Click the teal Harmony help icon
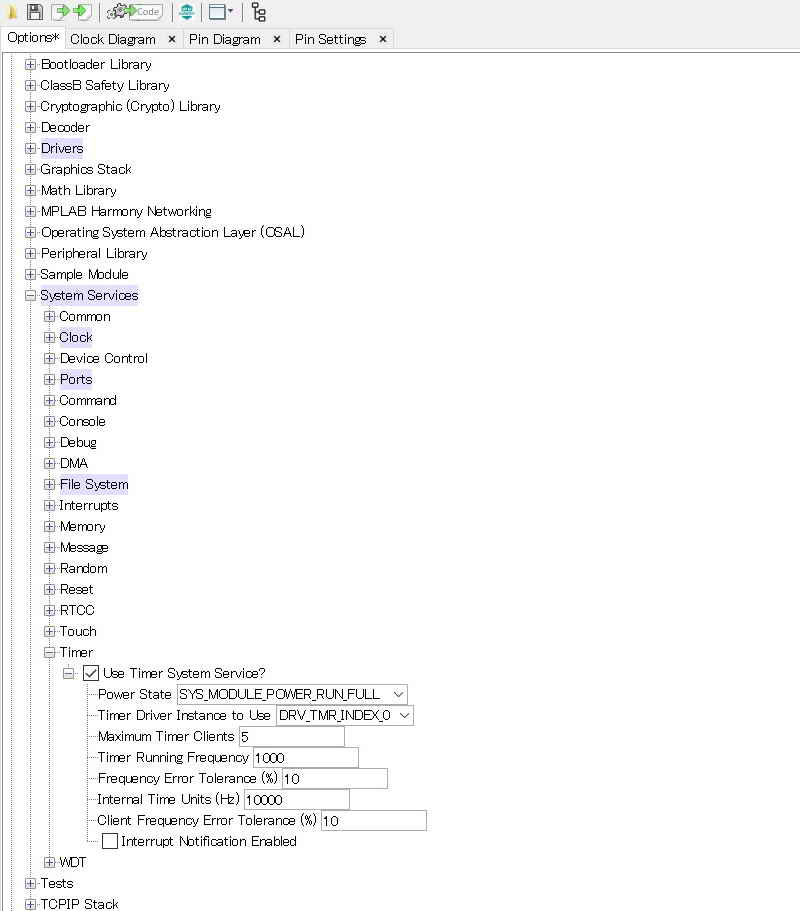 coord(186,12)
